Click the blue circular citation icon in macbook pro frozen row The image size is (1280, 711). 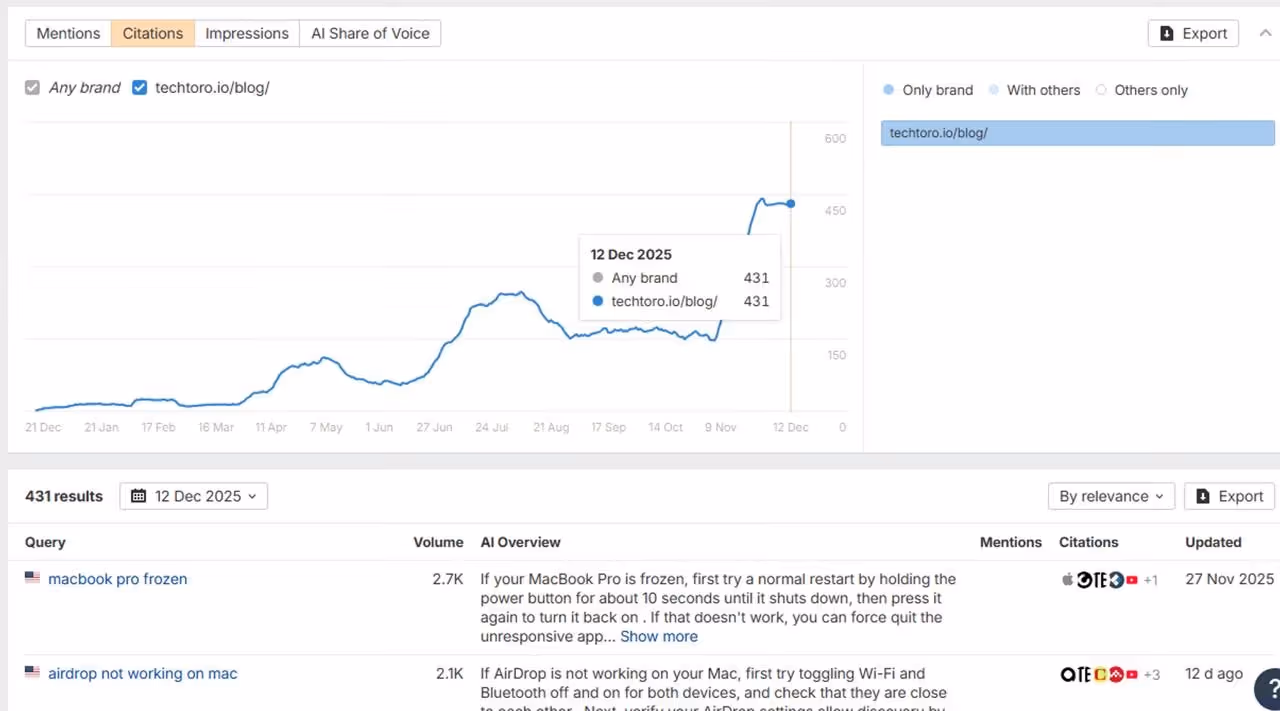[1117, 580]
